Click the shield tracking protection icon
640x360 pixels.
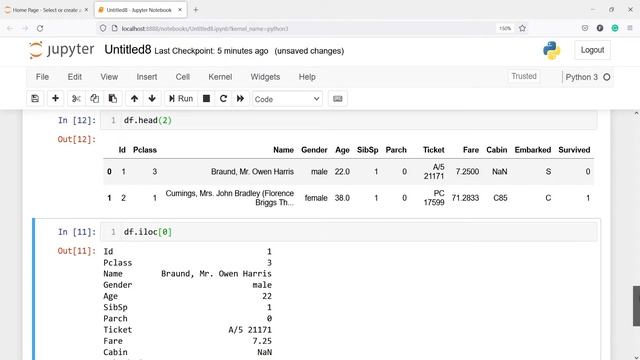tap(103, 29)
